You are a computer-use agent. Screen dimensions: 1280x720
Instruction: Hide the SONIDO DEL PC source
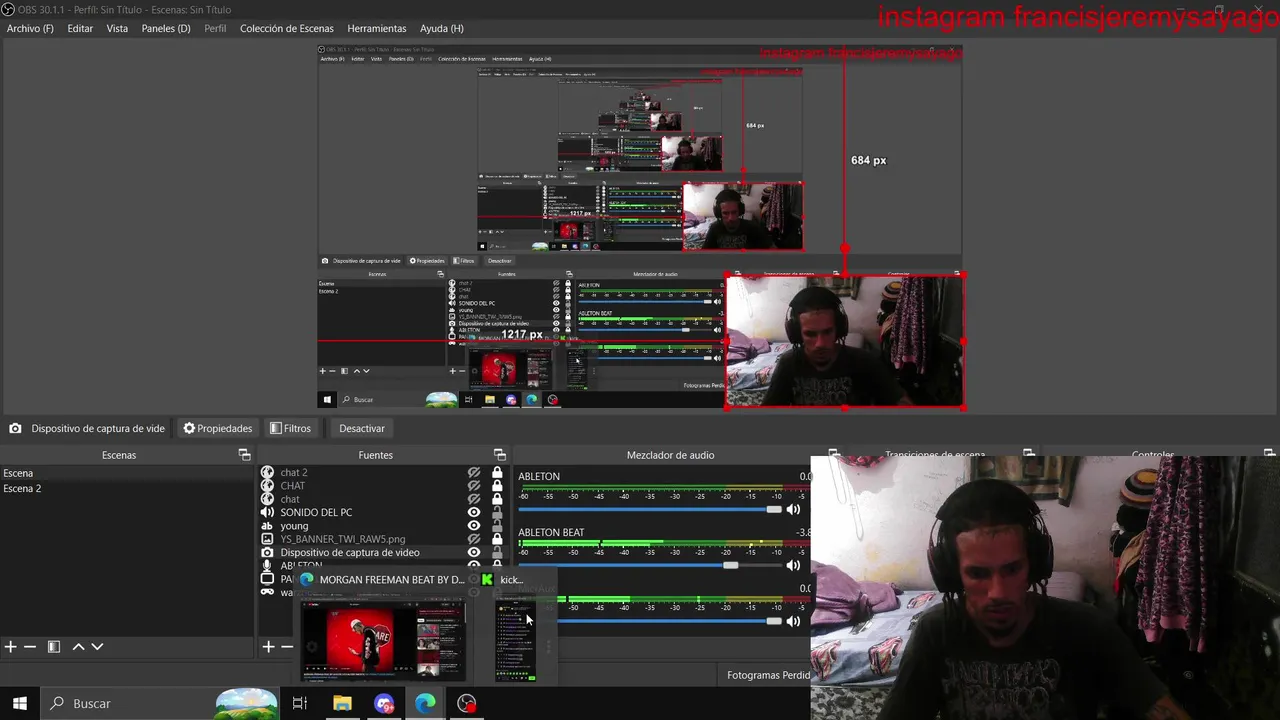pos(474,512)
